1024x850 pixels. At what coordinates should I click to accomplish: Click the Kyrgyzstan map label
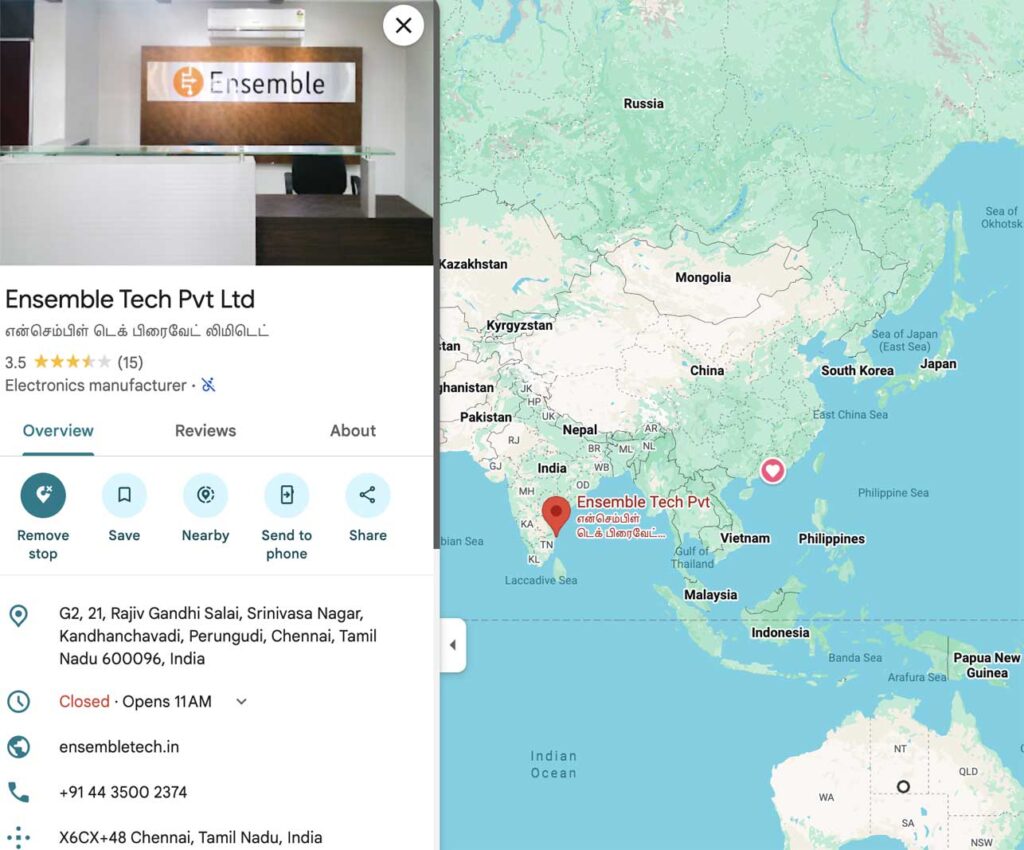pos(519,325)
